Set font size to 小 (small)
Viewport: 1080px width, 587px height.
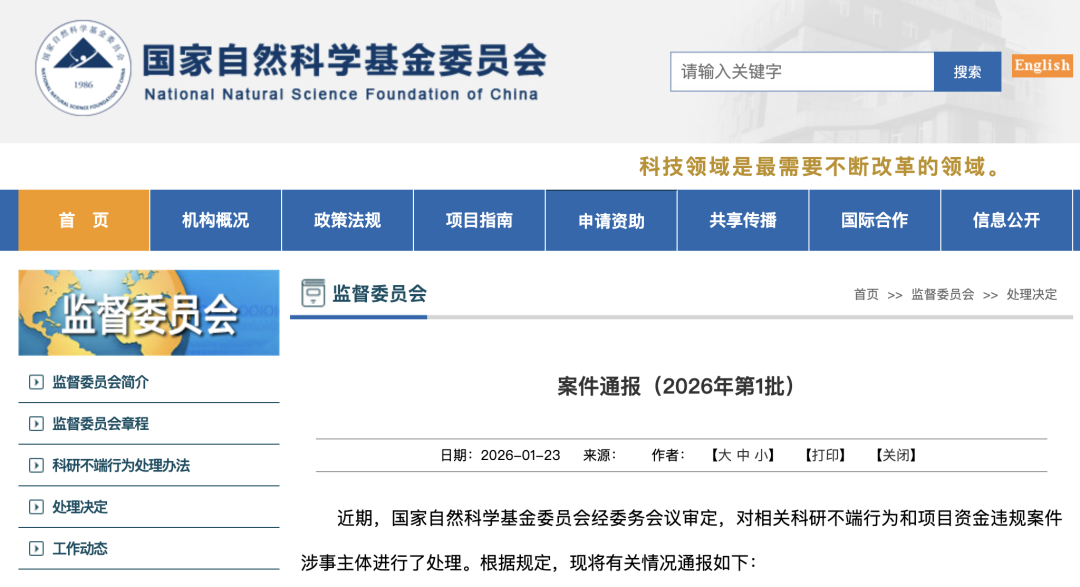point(761,455)
